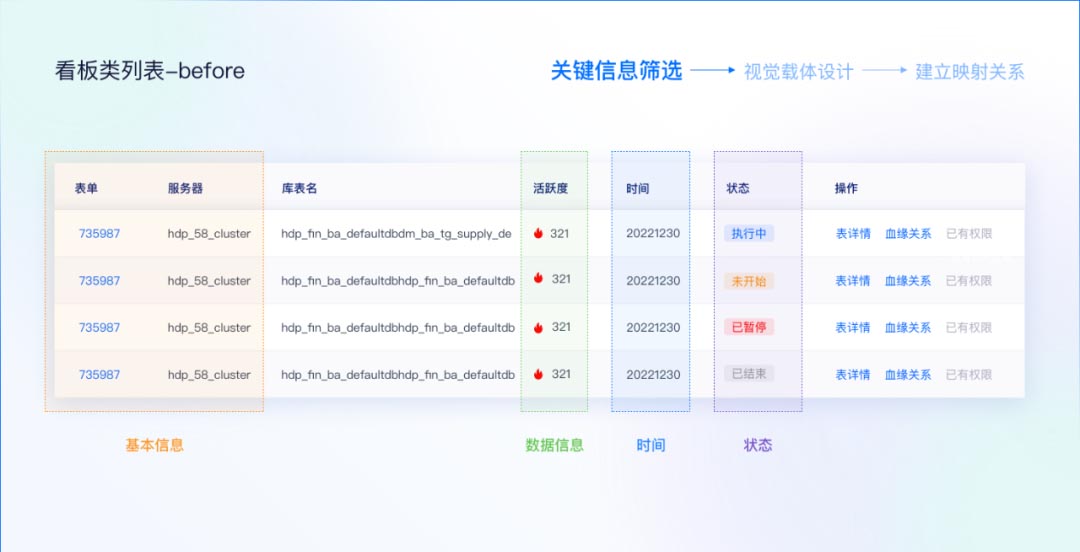Click the 活跃度 column header
1080x552 pixels.
550,188
